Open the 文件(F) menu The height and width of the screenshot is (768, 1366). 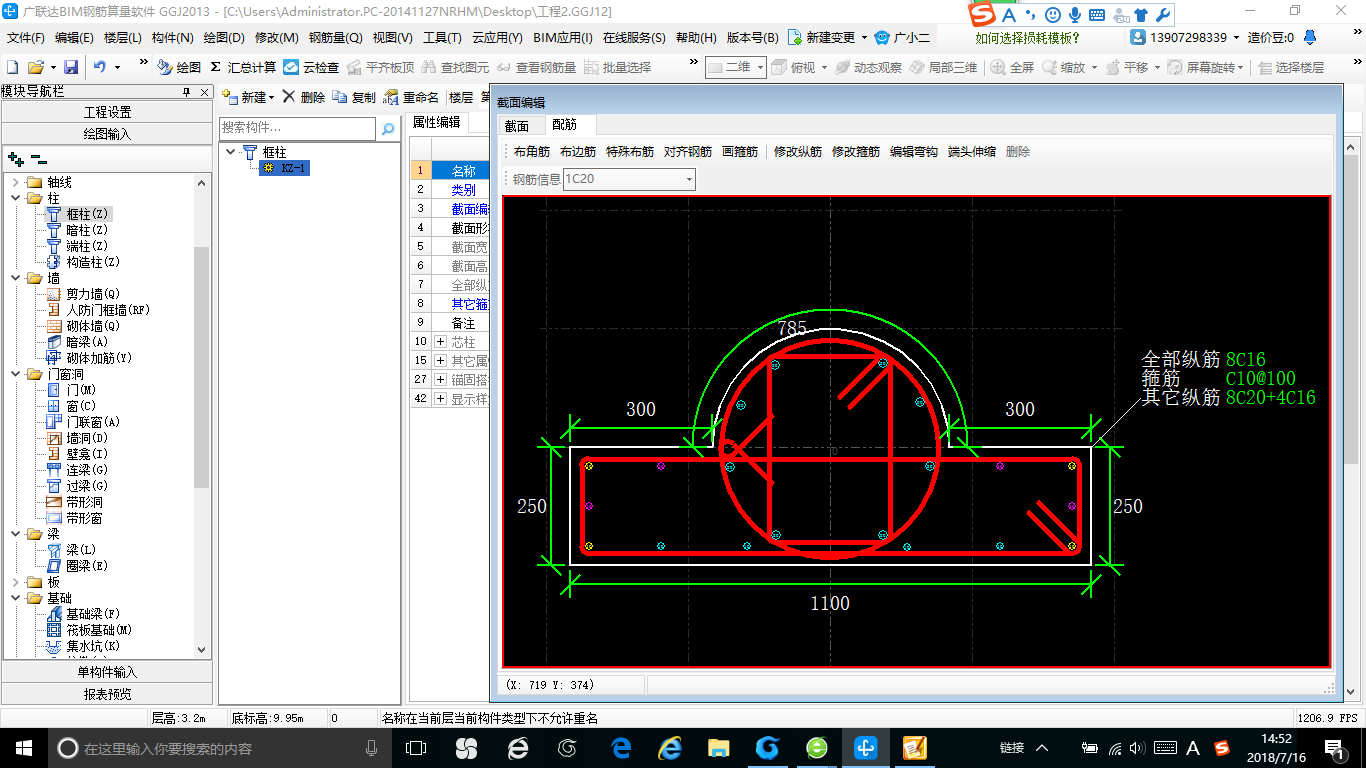26,38
